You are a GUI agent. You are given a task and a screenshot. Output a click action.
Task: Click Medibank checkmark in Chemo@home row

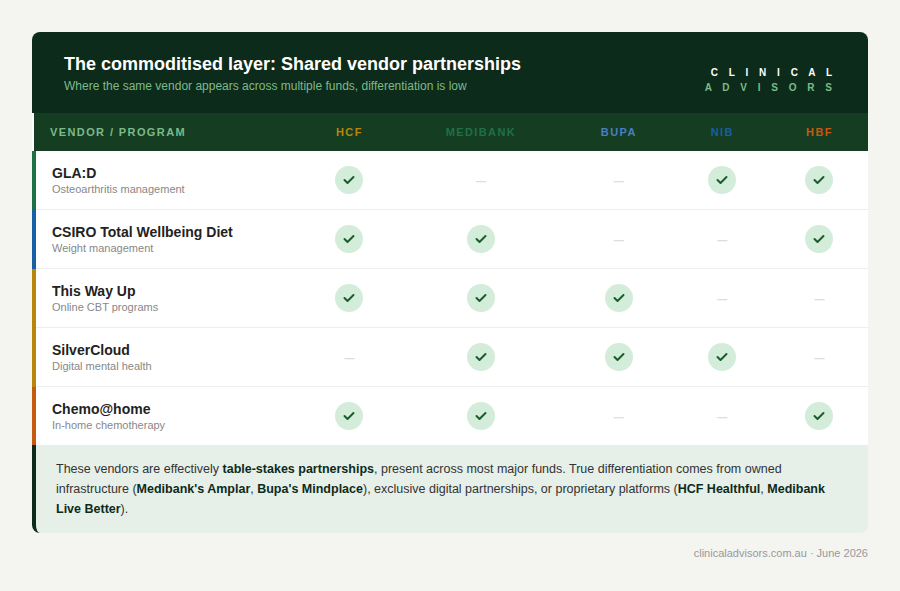point(481,416)
